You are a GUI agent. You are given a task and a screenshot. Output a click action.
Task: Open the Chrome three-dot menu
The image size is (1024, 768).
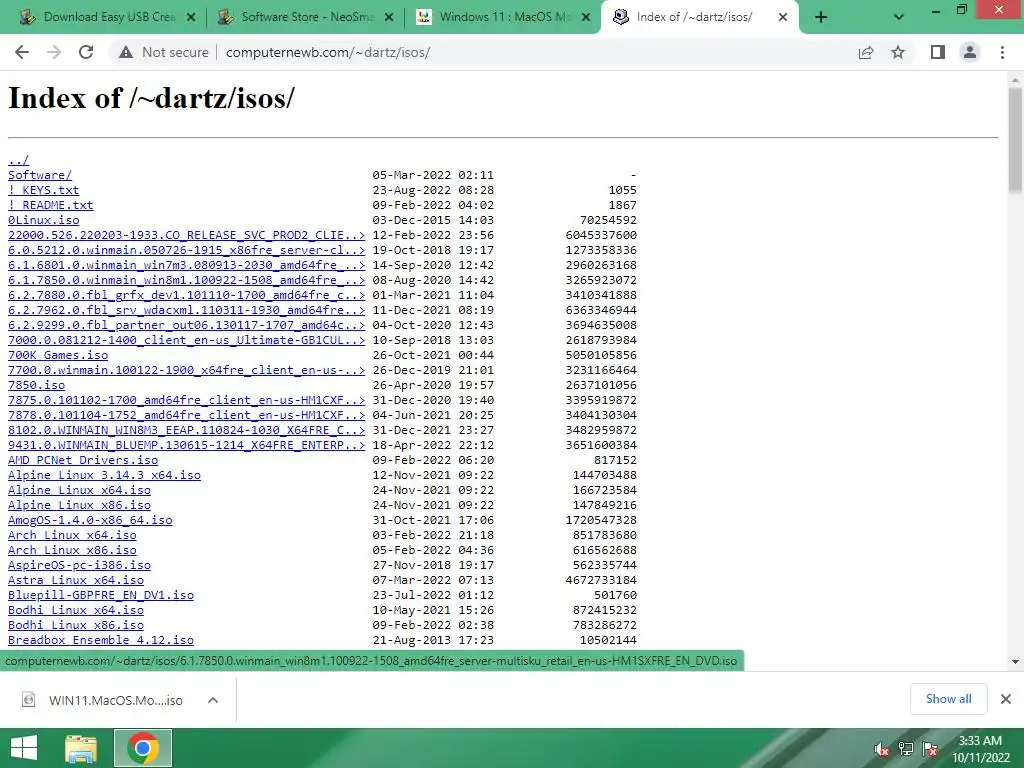point(1002,52)
